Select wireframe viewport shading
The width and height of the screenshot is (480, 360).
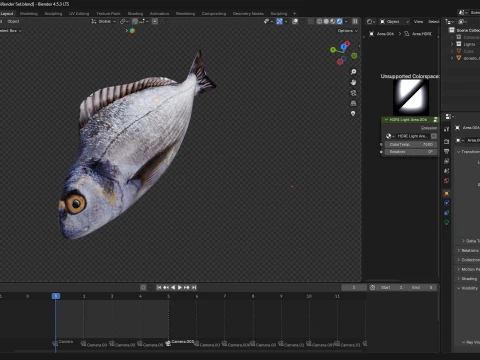click(319, 21)
